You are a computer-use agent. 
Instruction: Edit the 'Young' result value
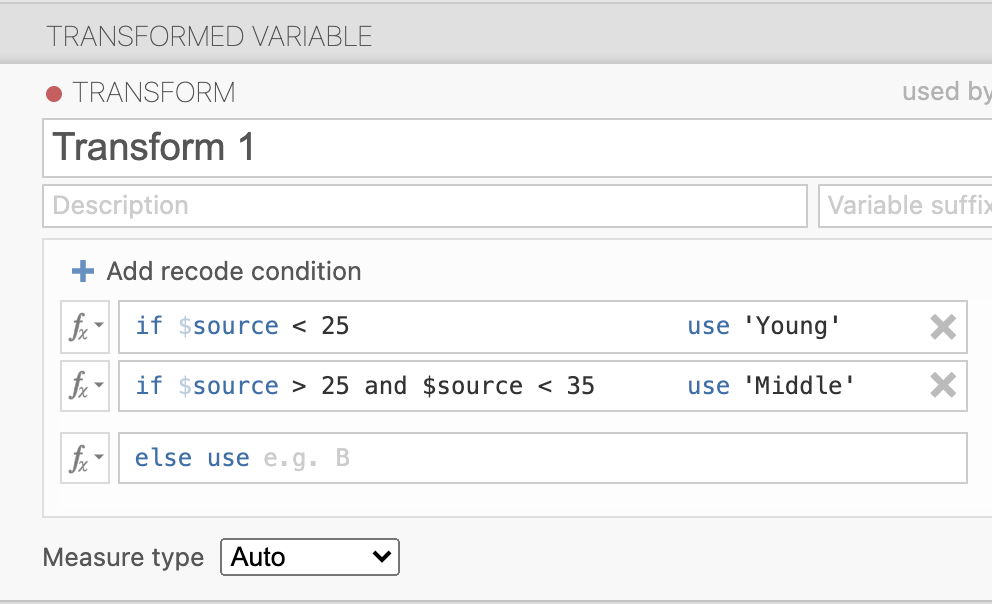pyautogui.click(x=792, y=327)
